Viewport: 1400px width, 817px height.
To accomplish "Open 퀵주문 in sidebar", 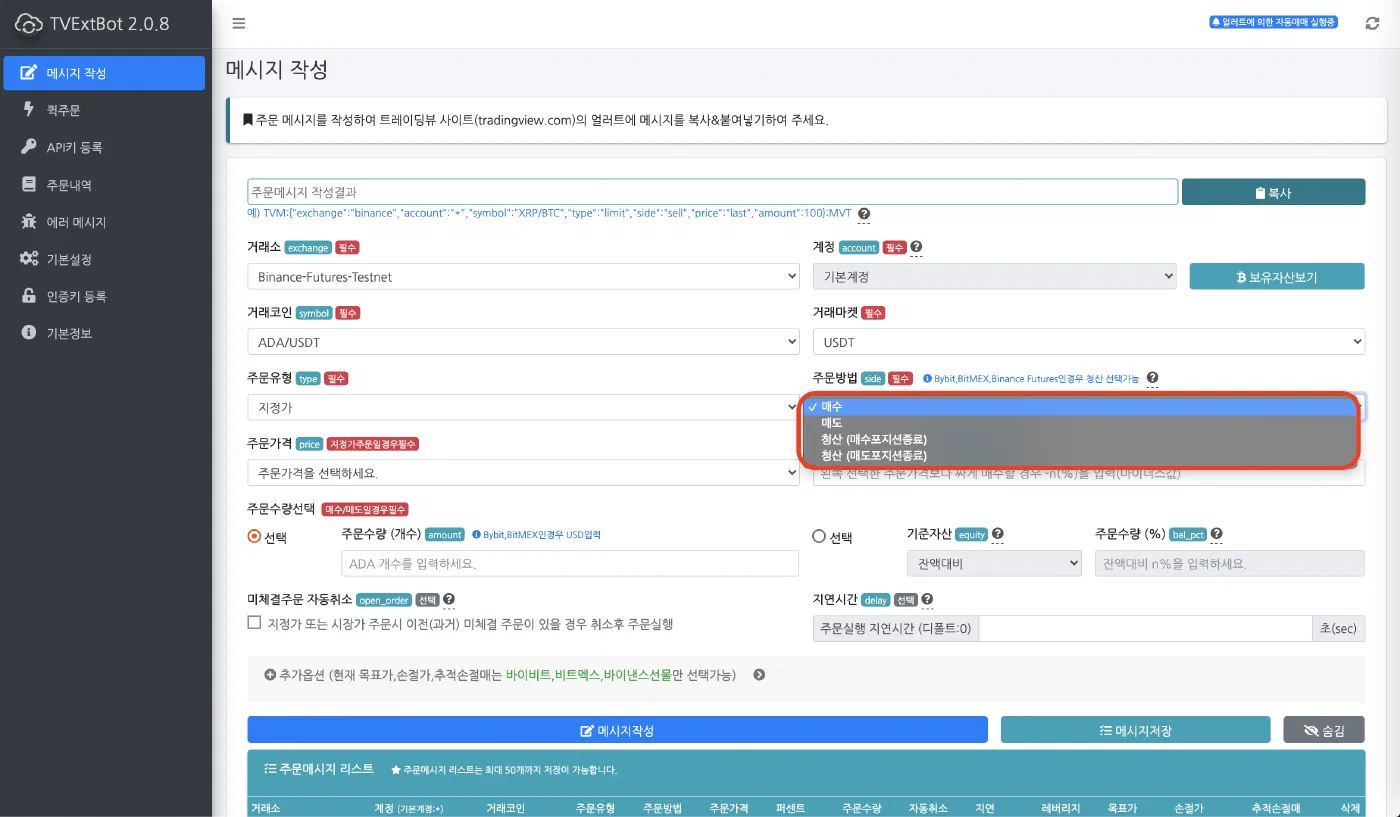I will (x=104, y=110).
